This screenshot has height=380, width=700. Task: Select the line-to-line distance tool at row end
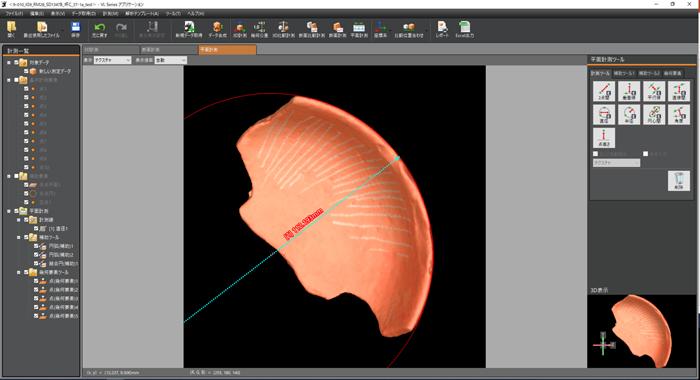click(679, 91)
